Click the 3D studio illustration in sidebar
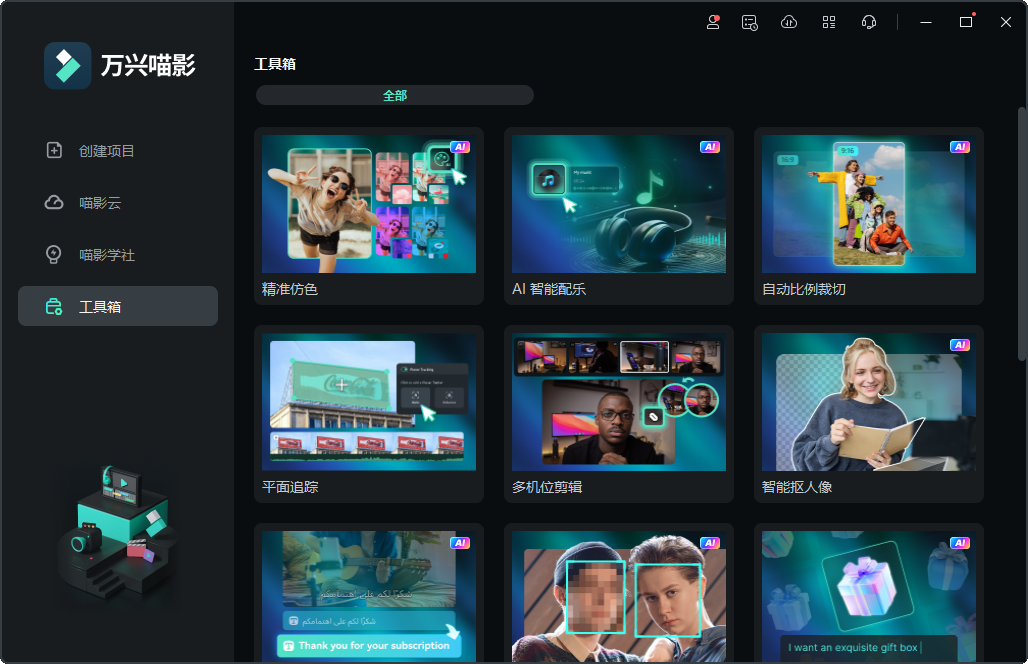The width and height of the screenshot is (1028, 664). coord(117,531)
